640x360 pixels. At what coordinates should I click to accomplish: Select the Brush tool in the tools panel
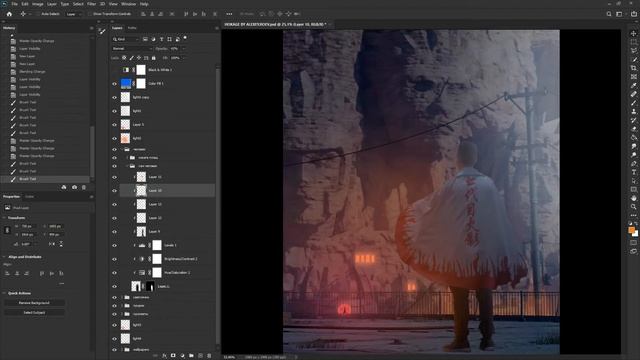(633, 103)
